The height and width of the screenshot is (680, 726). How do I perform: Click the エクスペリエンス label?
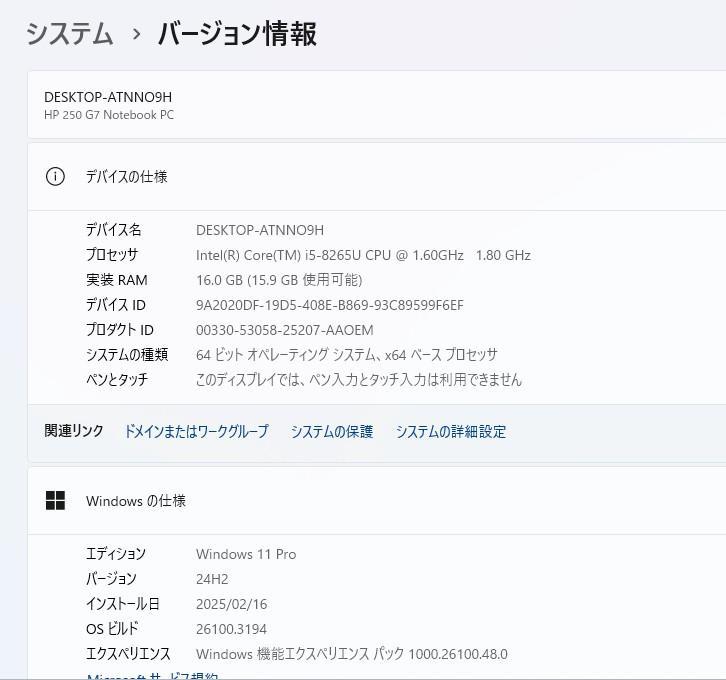(x=128, y=654)
